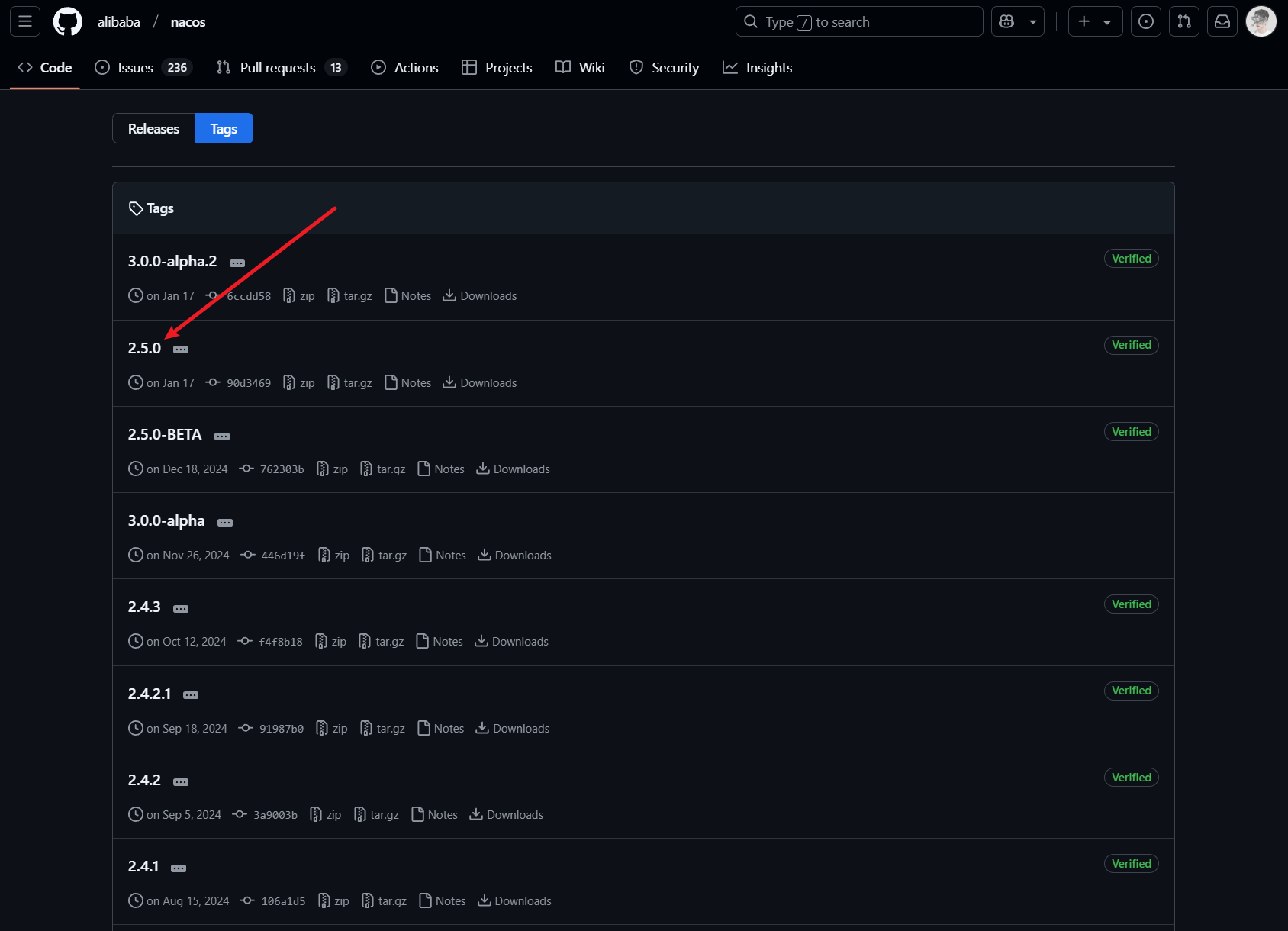Screen dimensions: 1288x931
Task: Download zip archive icon for 3.0.0-alpha.2
Action: point(289,295)
